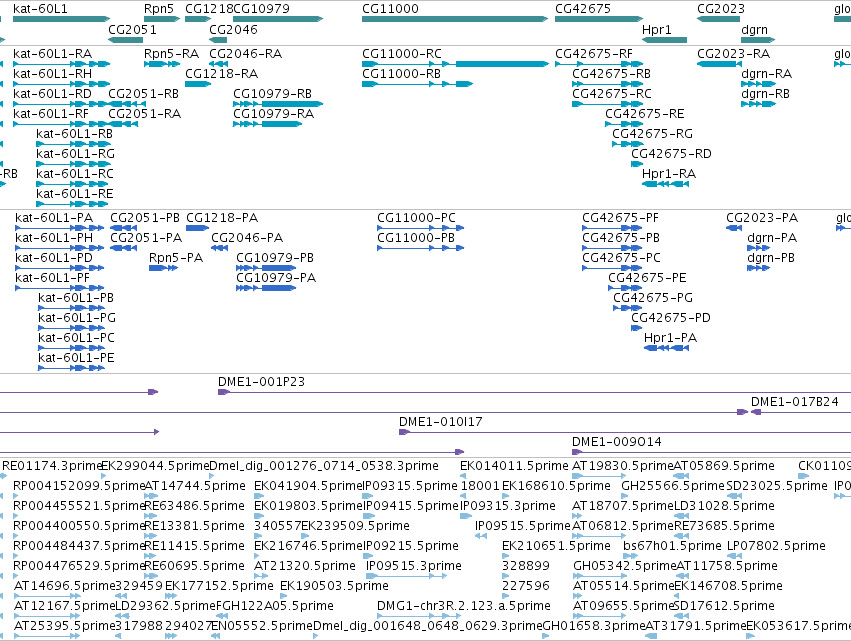Click EST AT19830.5prime
The height and width of the screenshot is (641, 851).
pos(623,466)
